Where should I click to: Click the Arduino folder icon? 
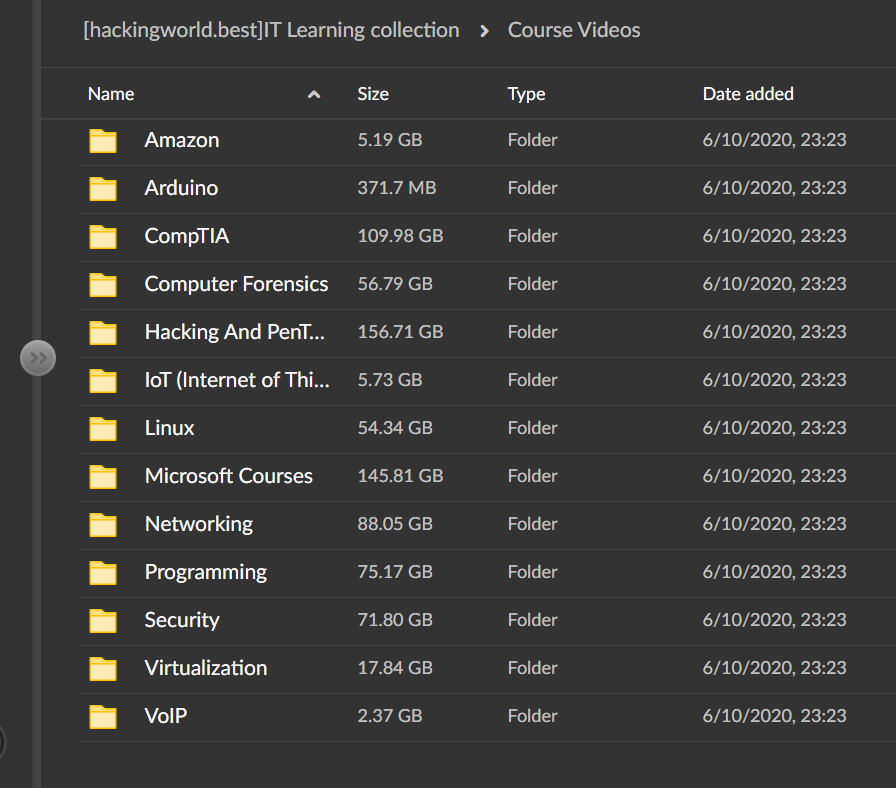tap(103, 189)
